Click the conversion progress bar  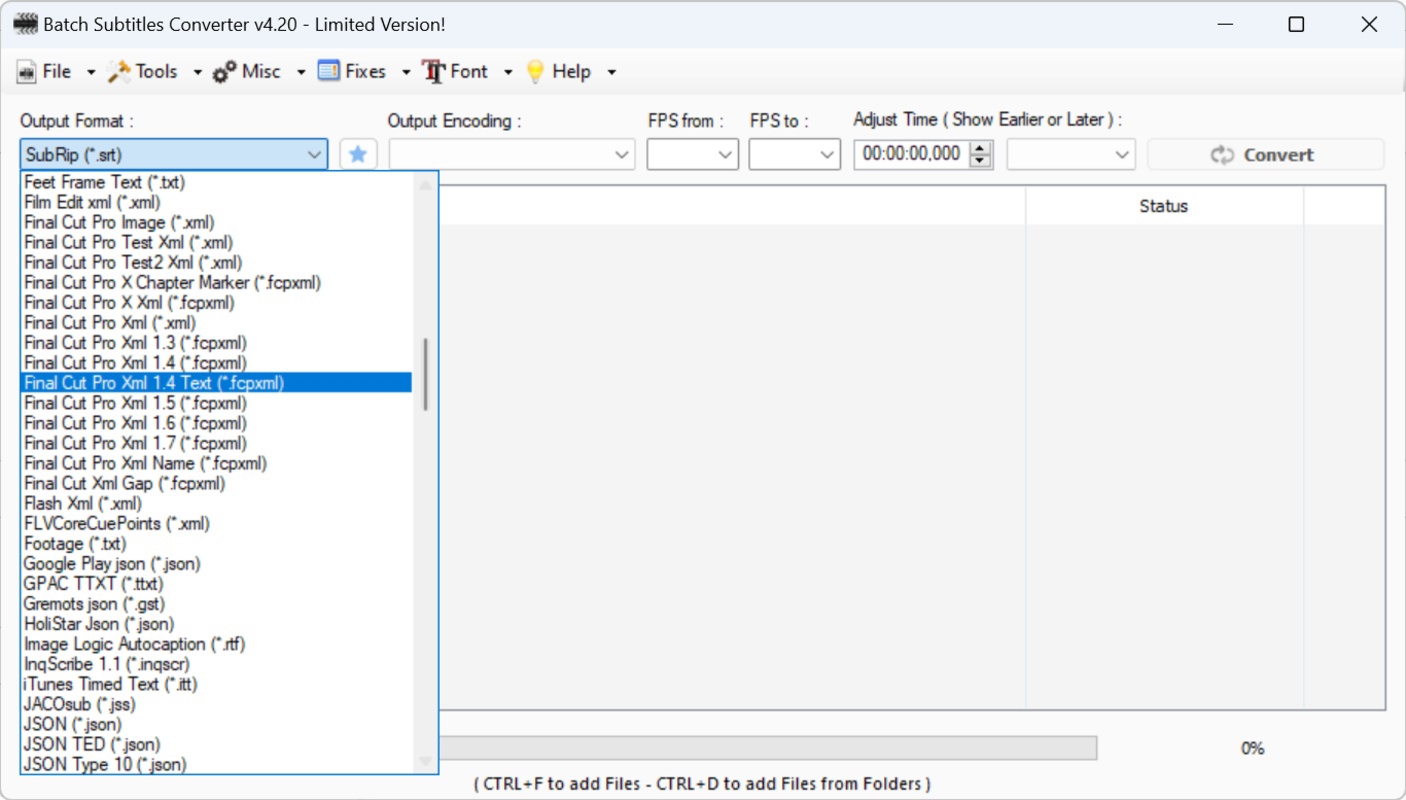pos(768,748)
